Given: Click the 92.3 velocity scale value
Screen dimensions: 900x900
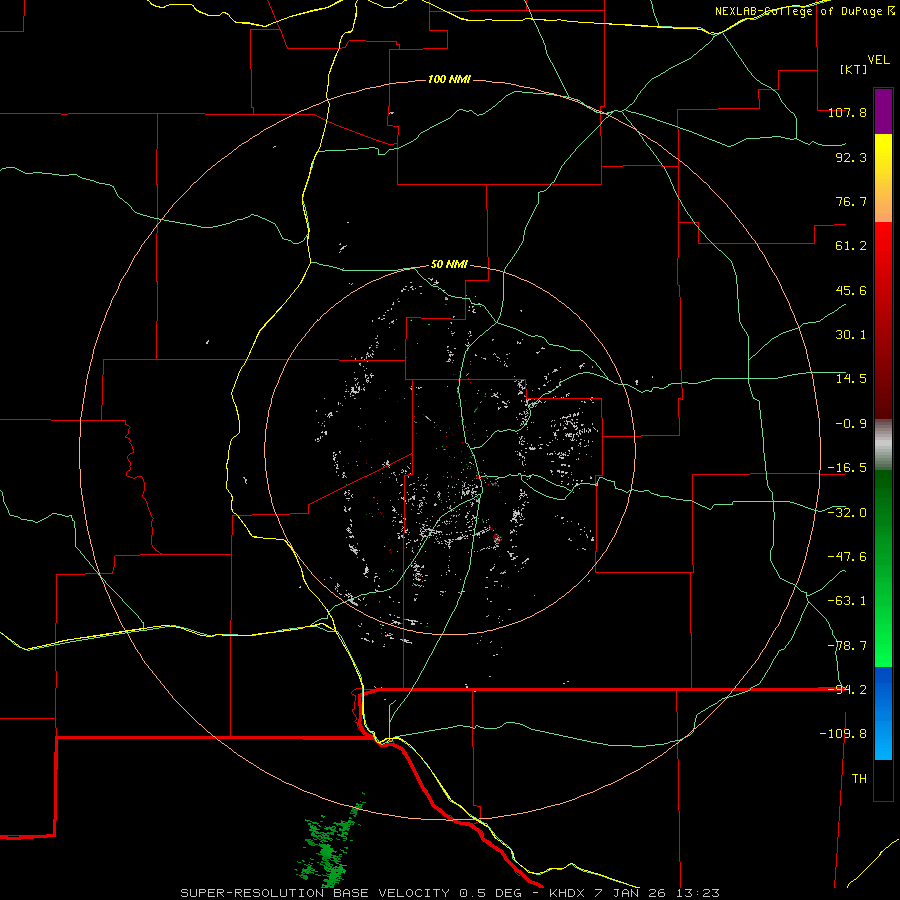Looking at the screenshot, I should tap(851, 157).
